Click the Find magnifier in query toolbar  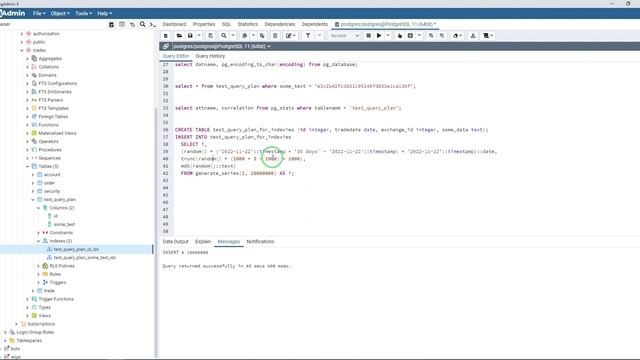point(224,36)
